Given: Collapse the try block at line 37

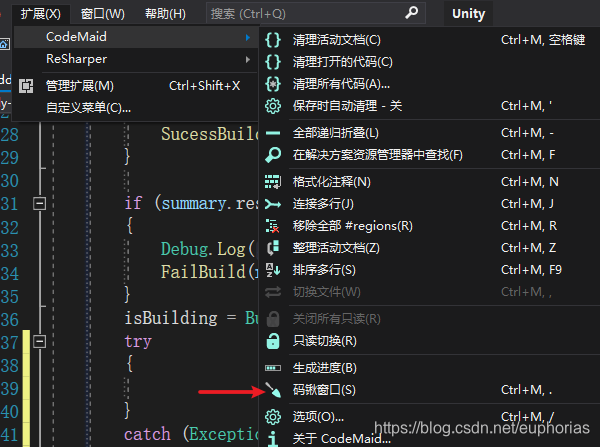Looking at the screenshot, I should 39,341.
